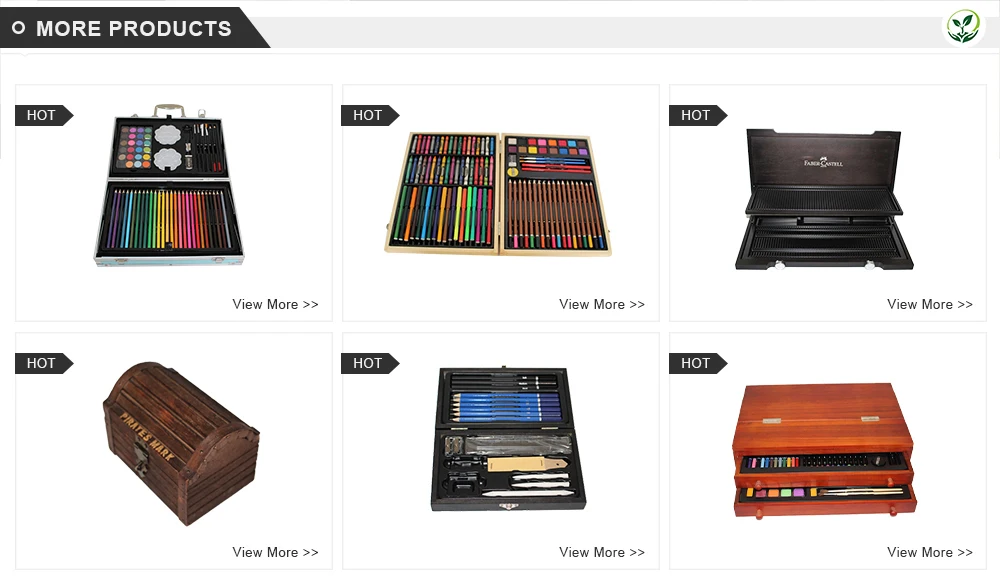The width and height of the screenshot is (1000, 584).
Task: Select the Pirates Mark treasure chest image
Action: pyautogui.click(x=181, y=444)
